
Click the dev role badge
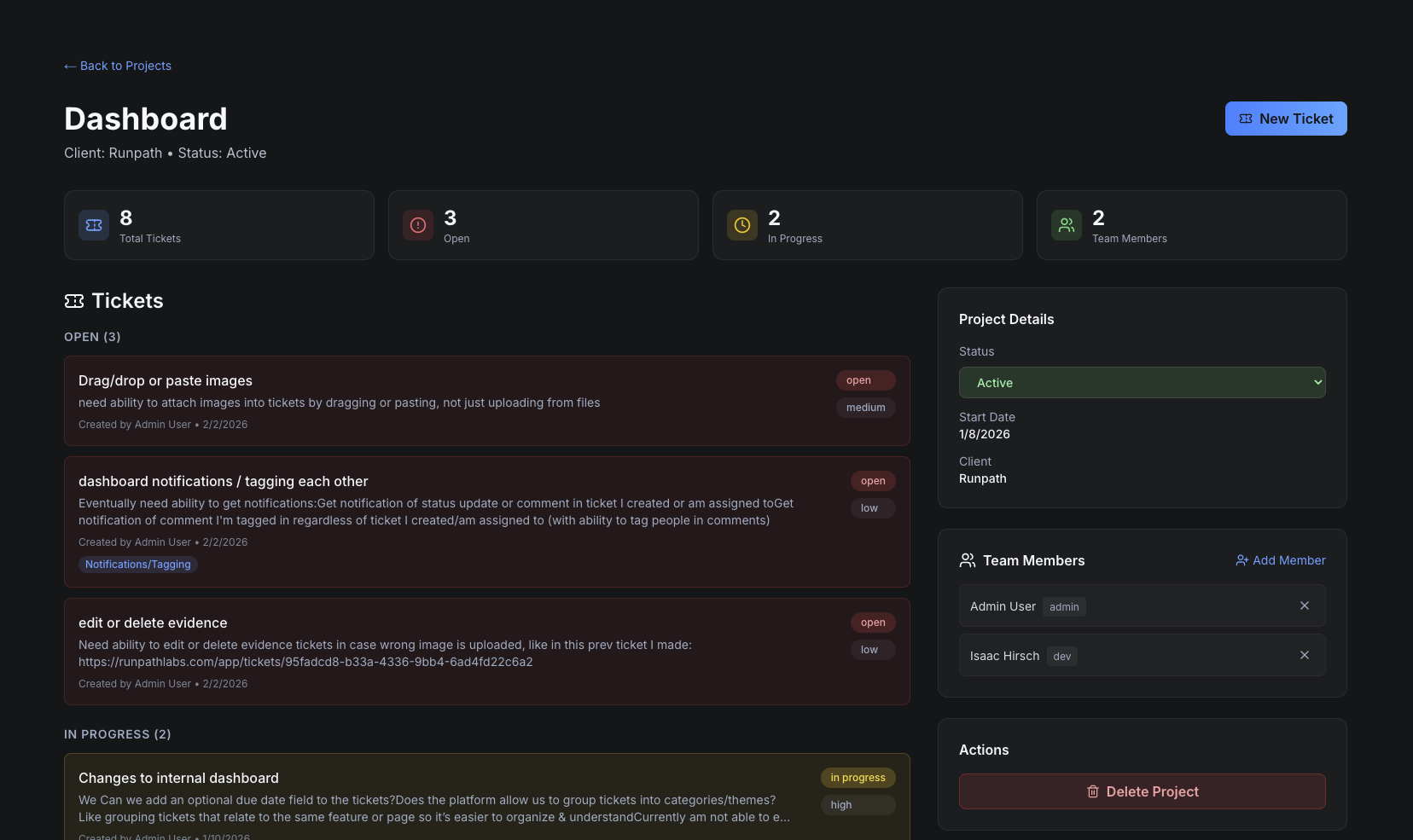click(x=1062, y=657)
